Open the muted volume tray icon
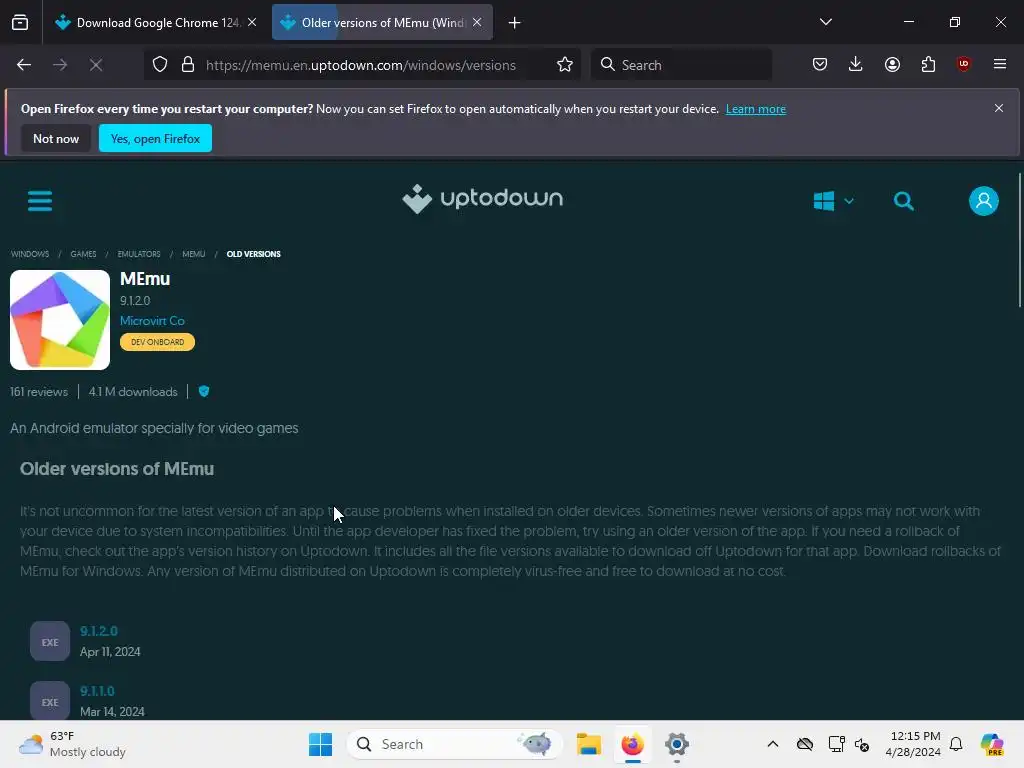Image resolution: width=1024 pixels, height=768 pixels. [x=862, y=744]
